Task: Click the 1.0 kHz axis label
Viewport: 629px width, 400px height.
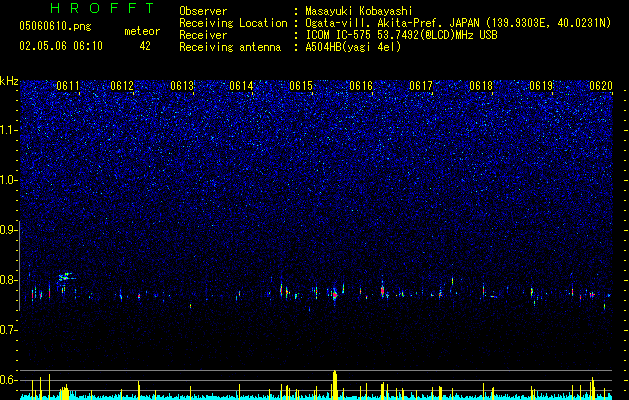Action: [x=9, y=180]
